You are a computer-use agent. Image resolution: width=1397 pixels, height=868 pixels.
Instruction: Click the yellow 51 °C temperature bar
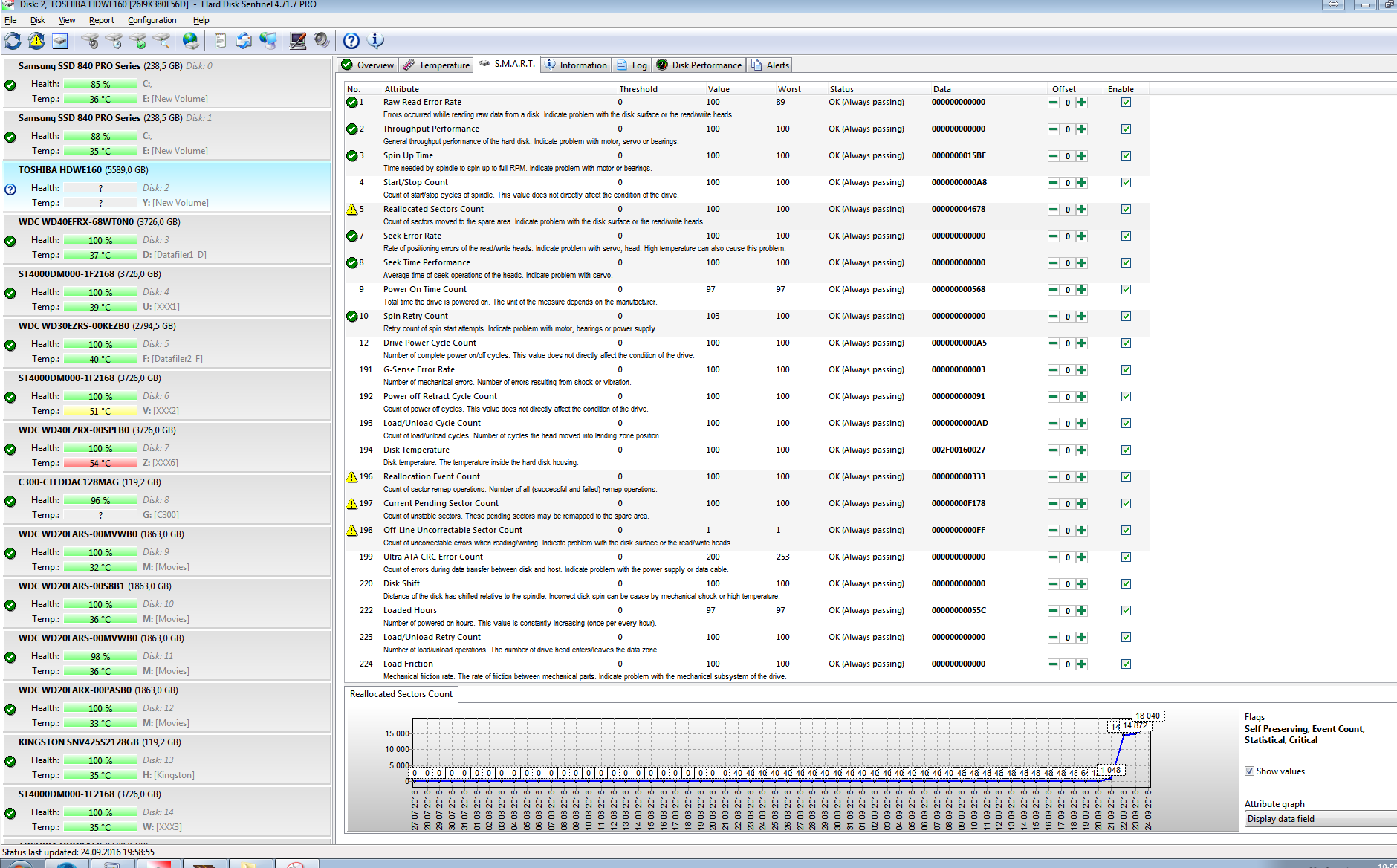100,411
